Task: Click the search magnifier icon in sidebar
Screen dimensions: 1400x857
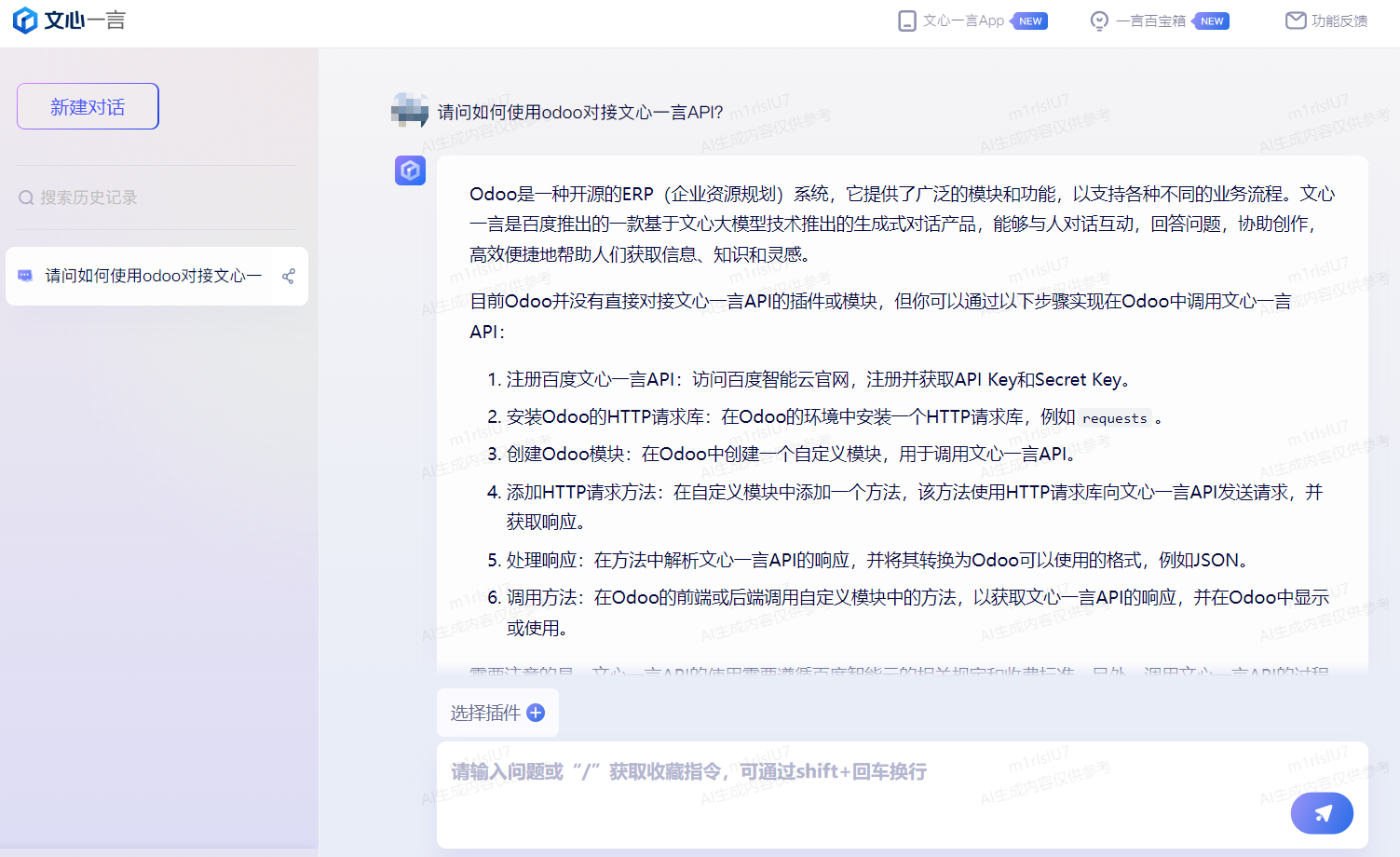Action: pos(26,197)
